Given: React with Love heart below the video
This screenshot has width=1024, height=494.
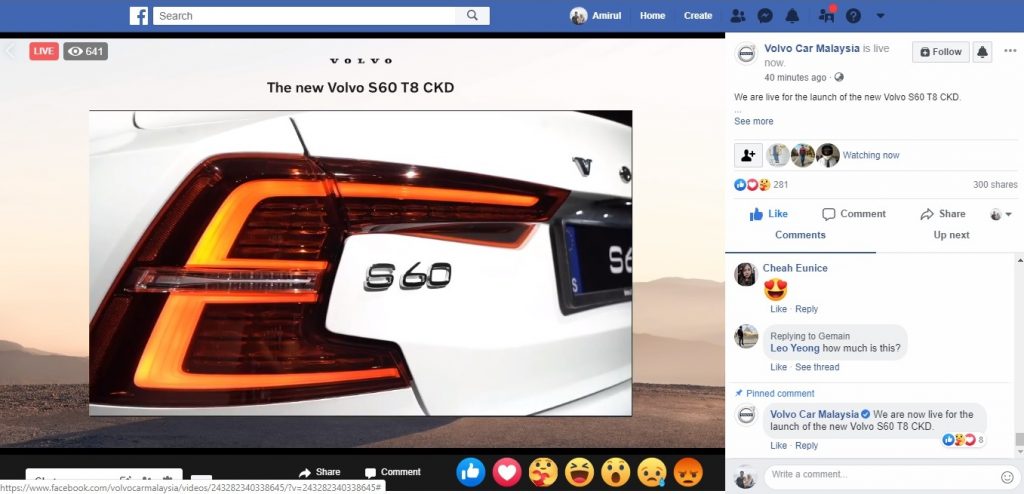Looking at the screenshot, I should 507,472.
